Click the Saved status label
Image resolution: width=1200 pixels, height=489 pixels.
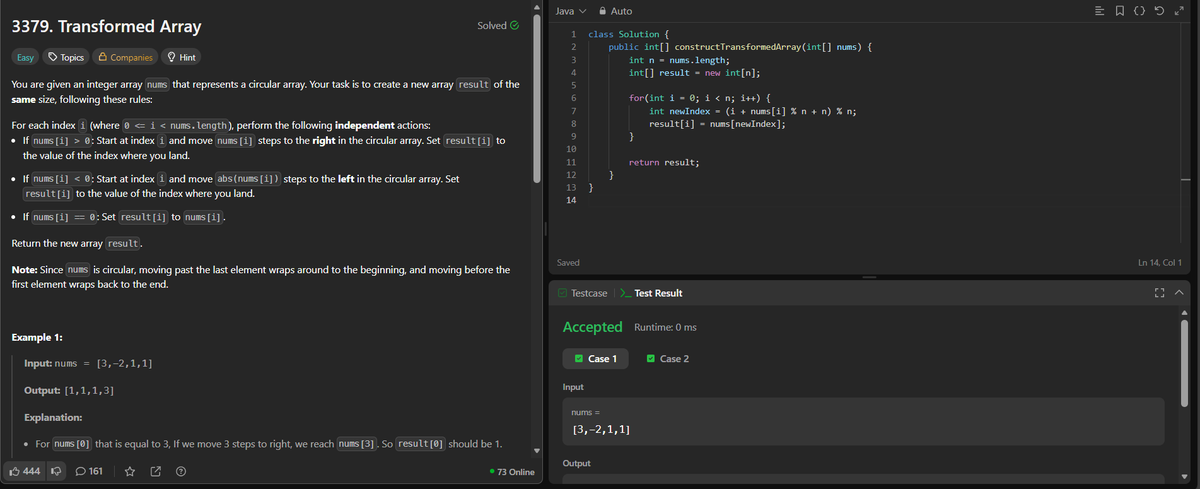[569, 263]
